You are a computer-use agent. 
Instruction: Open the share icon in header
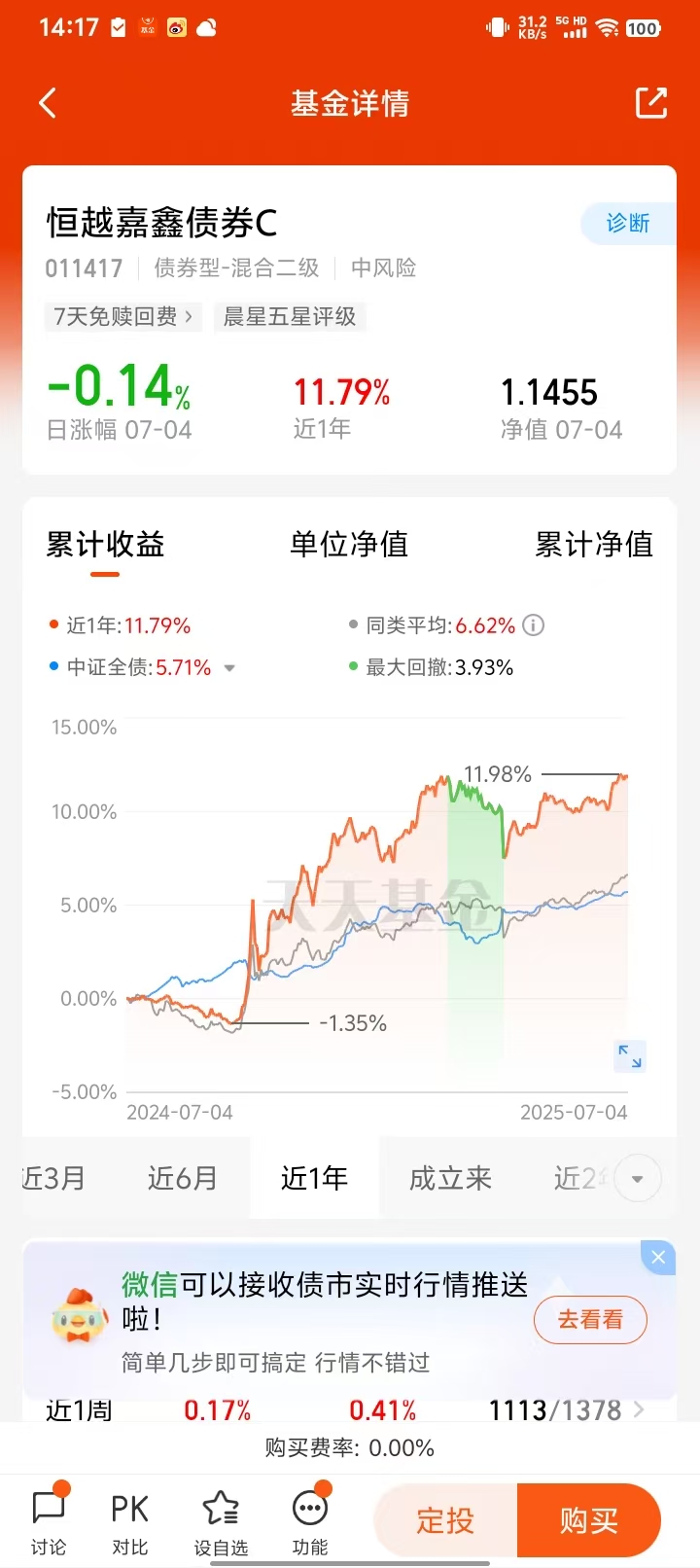(651, 103)
